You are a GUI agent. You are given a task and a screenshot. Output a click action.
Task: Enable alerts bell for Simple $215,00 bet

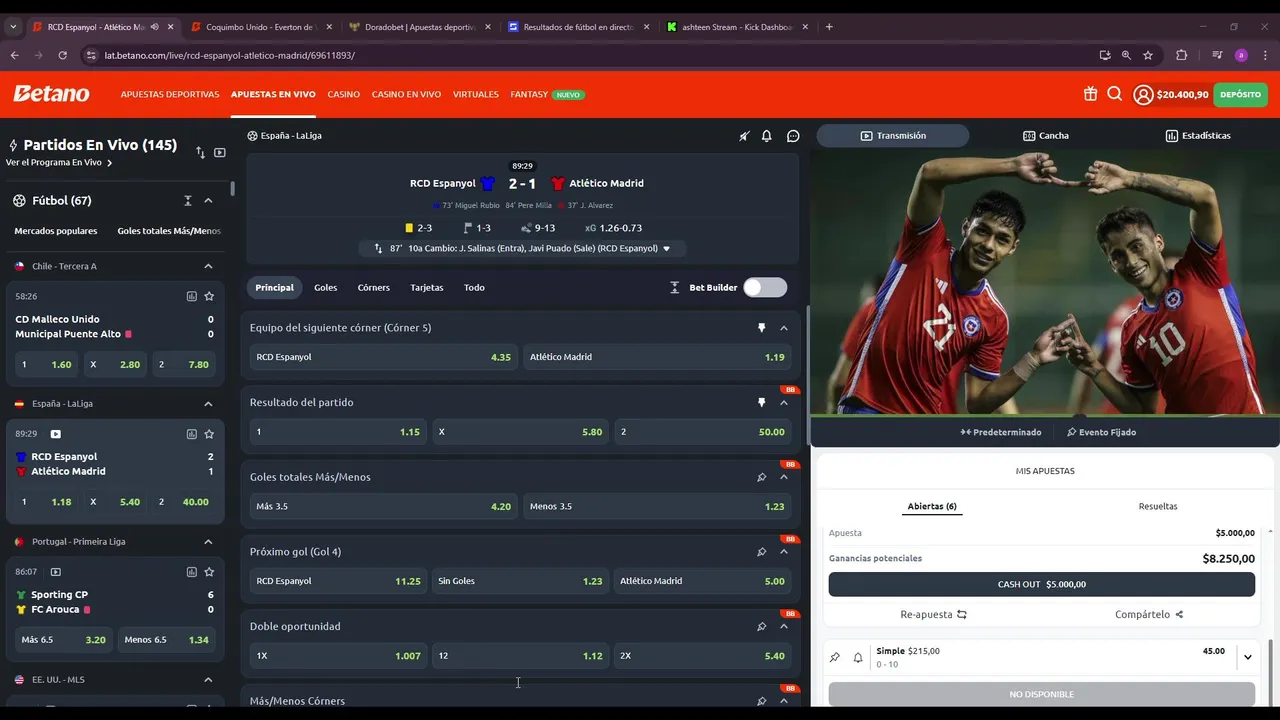(858, 657)
